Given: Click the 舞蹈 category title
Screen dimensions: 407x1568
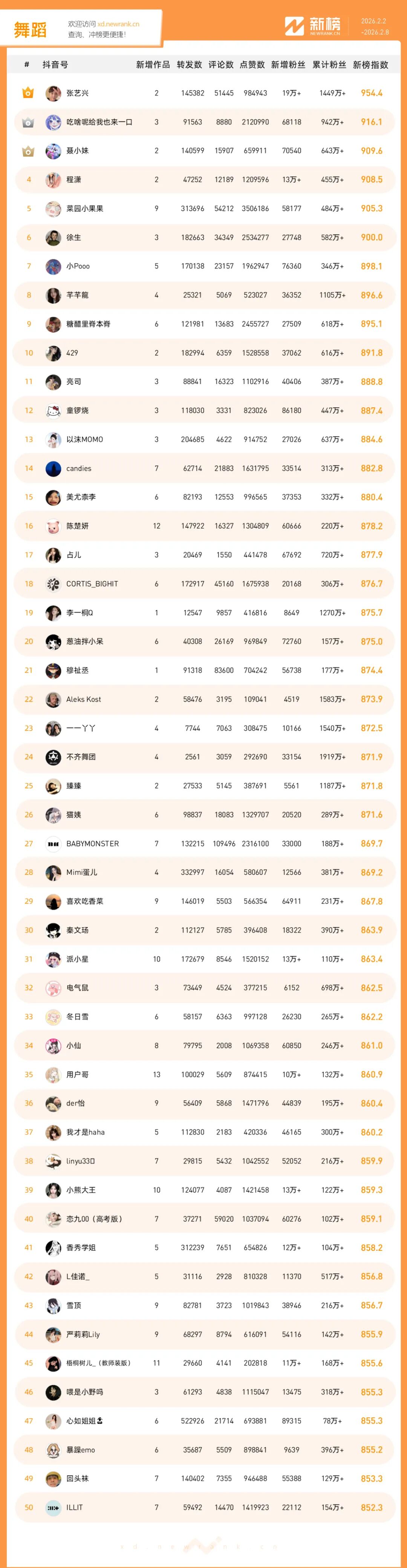Looking at the screenshot, I should coord(31,29).
